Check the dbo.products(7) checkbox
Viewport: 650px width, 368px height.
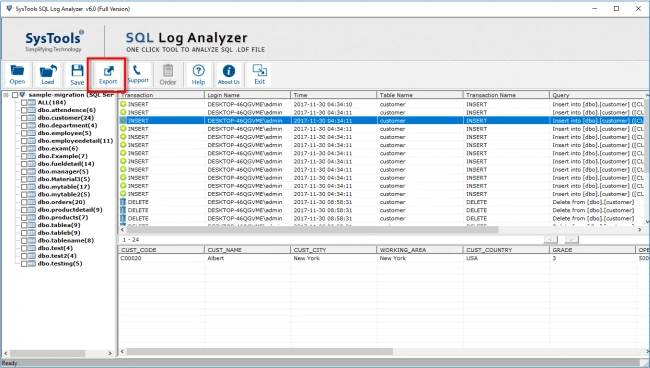tap(24, 218)
